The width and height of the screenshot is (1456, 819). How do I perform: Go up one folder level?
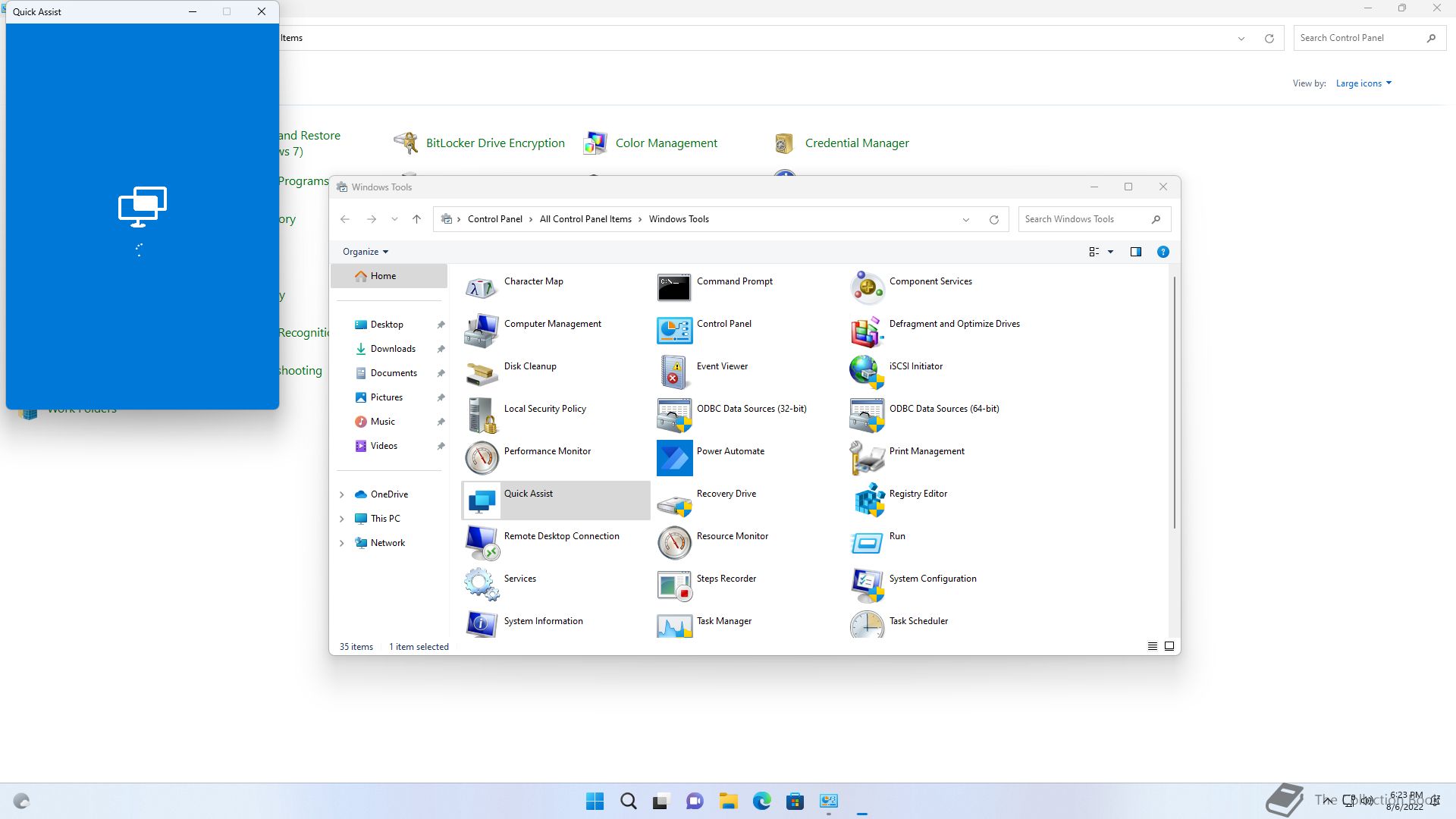[416, 219]
